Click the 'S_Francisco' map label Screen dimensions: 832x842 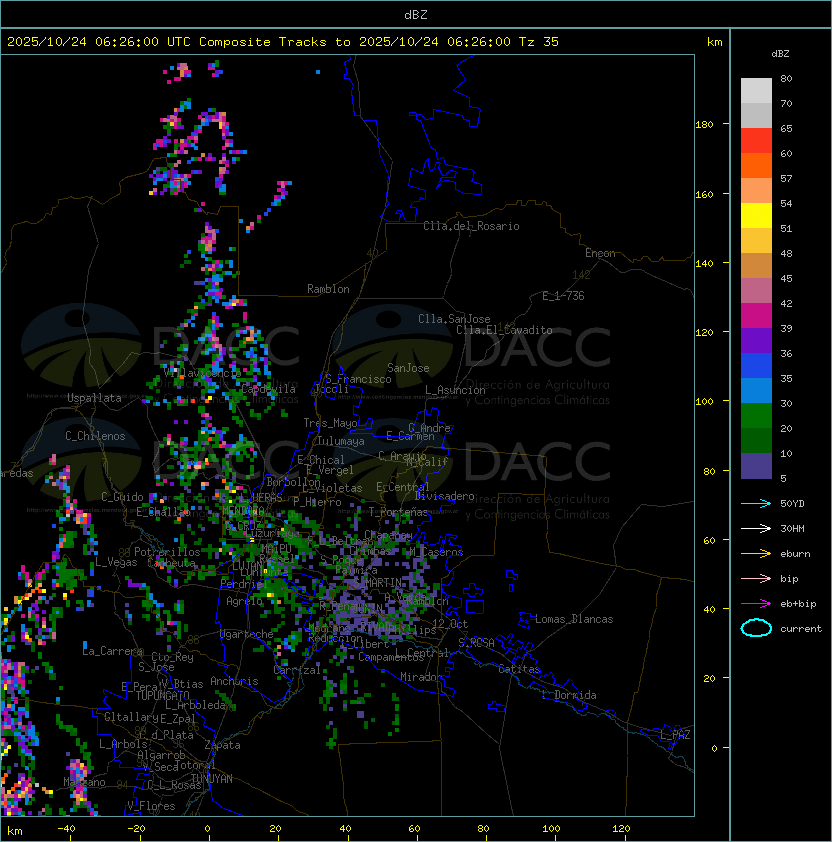[x=358, y=379]
